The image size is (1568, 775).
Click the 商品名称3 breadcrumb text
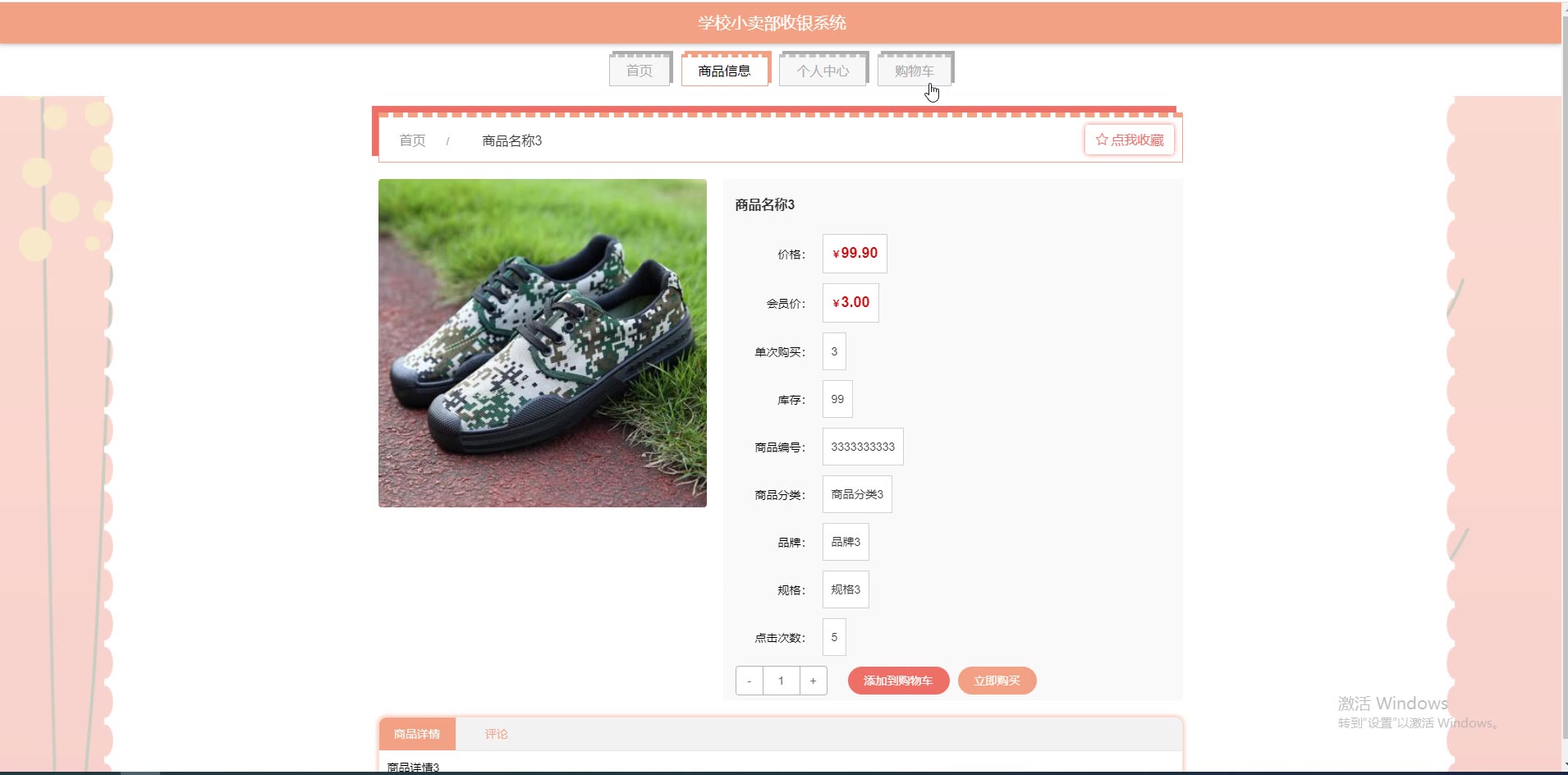511,140
